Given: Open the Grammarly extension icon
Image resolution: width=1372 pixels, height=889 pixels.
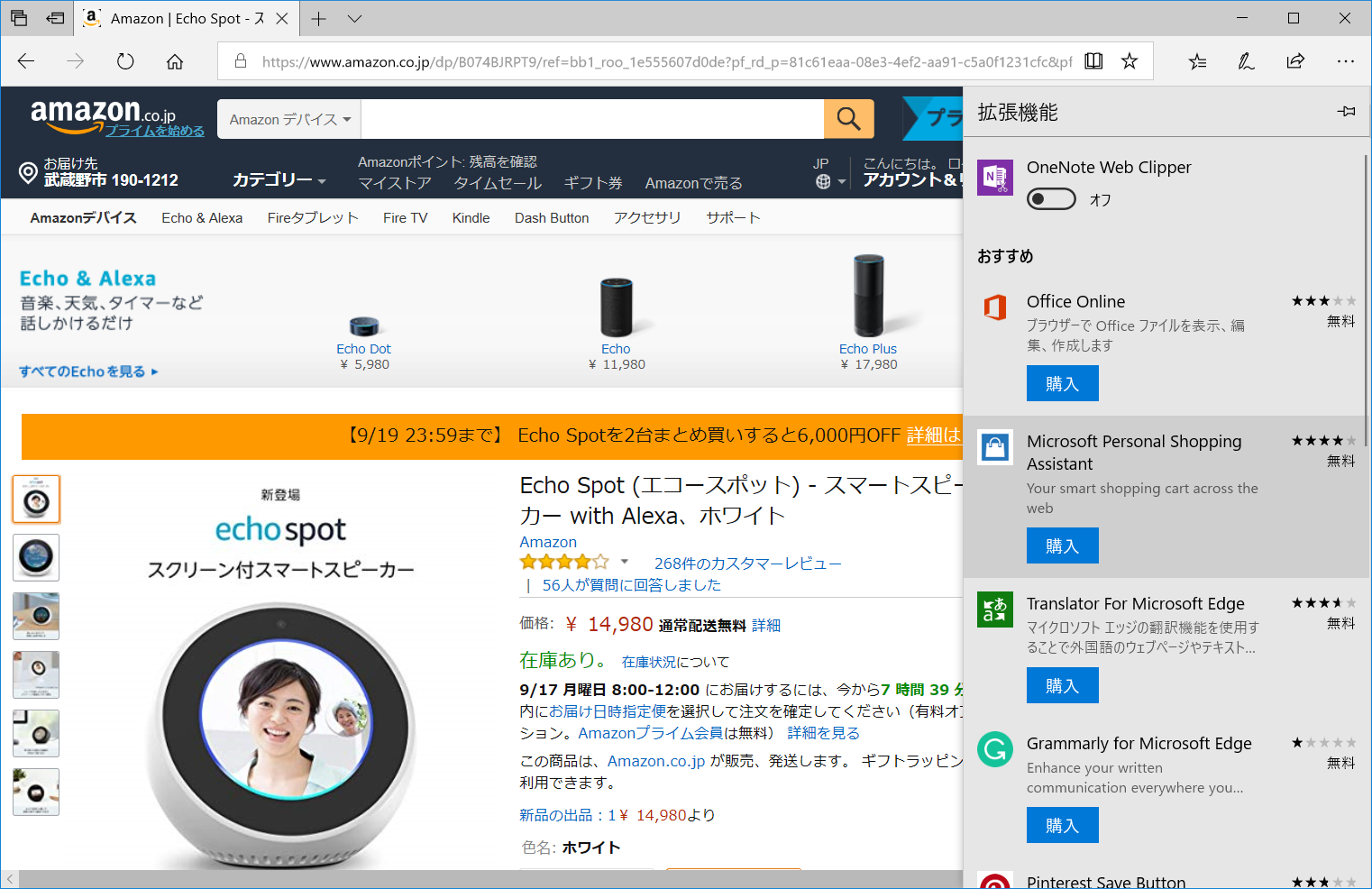Looking at the screenshot, I should (x=995, y=750).
